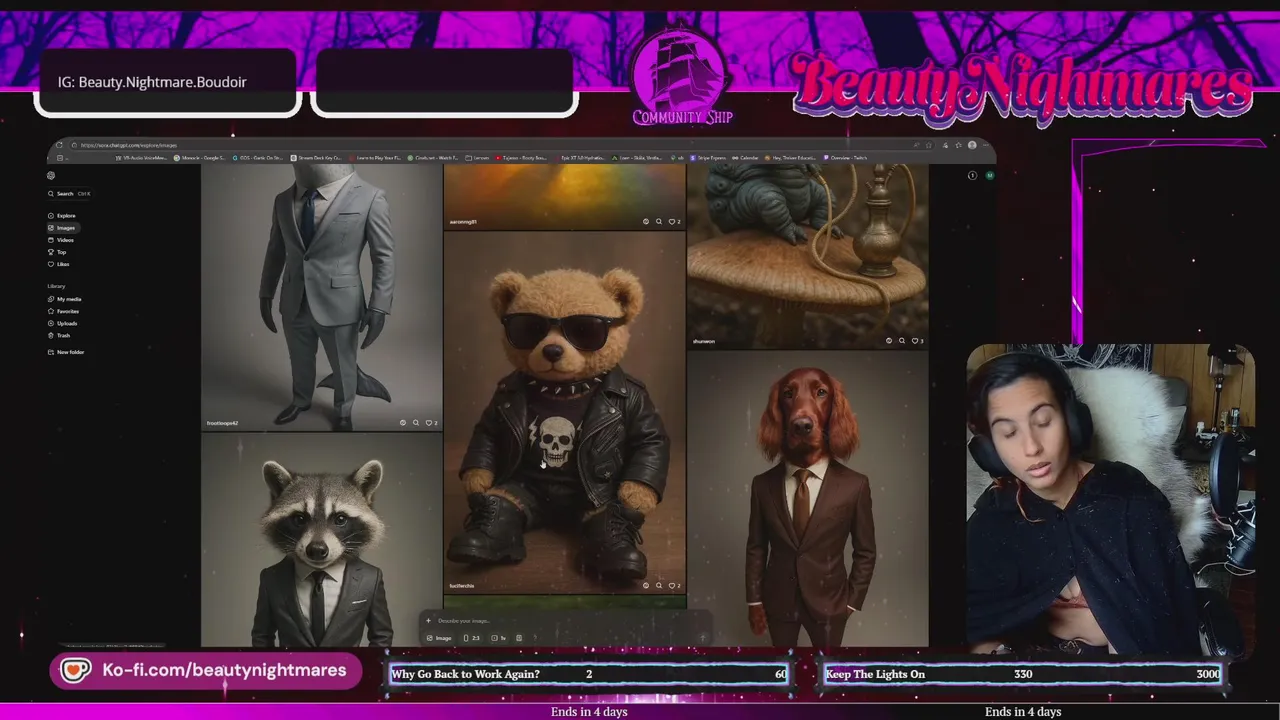Click the Why Go Back to Work Again goal bar
This screenshot has width=1280, height=720.
(589, 674)
